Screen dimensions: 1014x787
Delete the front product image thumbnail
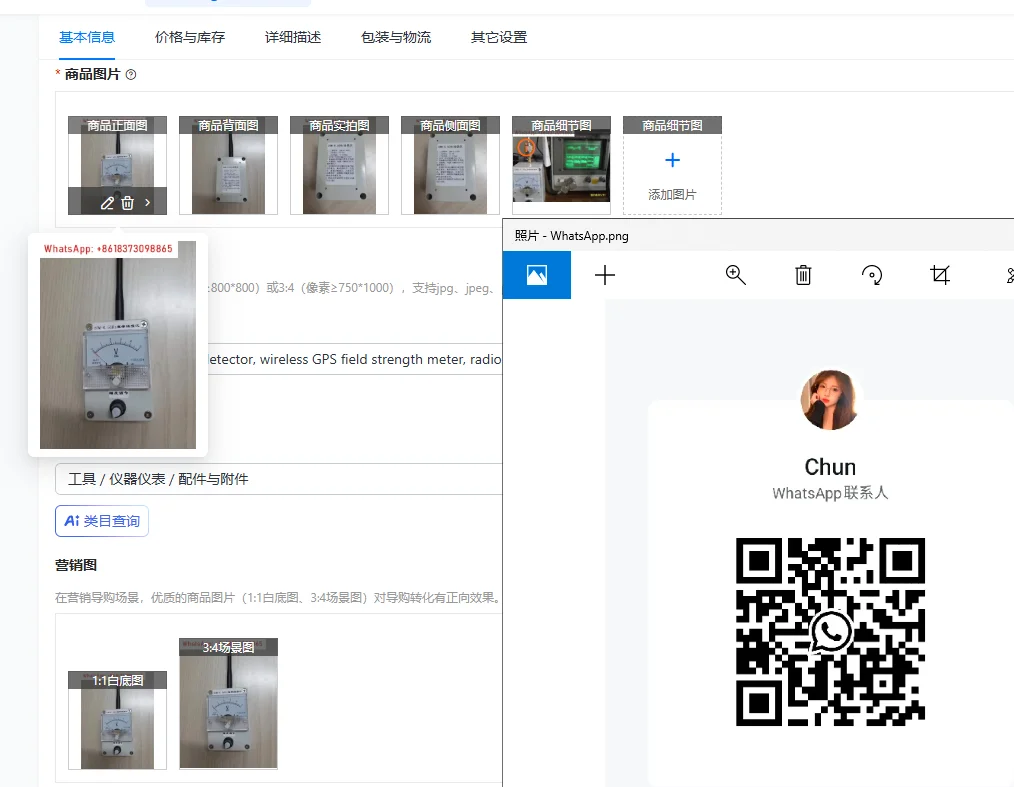[x=127, y=203]
